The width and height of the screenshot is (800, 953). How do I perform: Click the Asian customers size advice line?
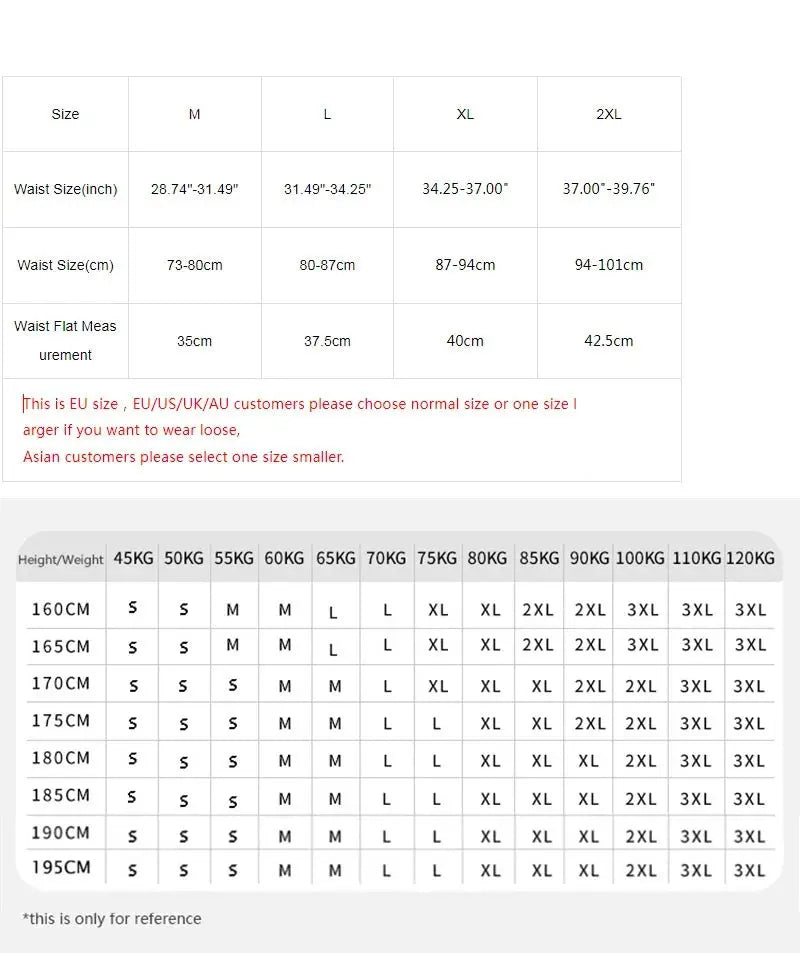pos(183,457)
